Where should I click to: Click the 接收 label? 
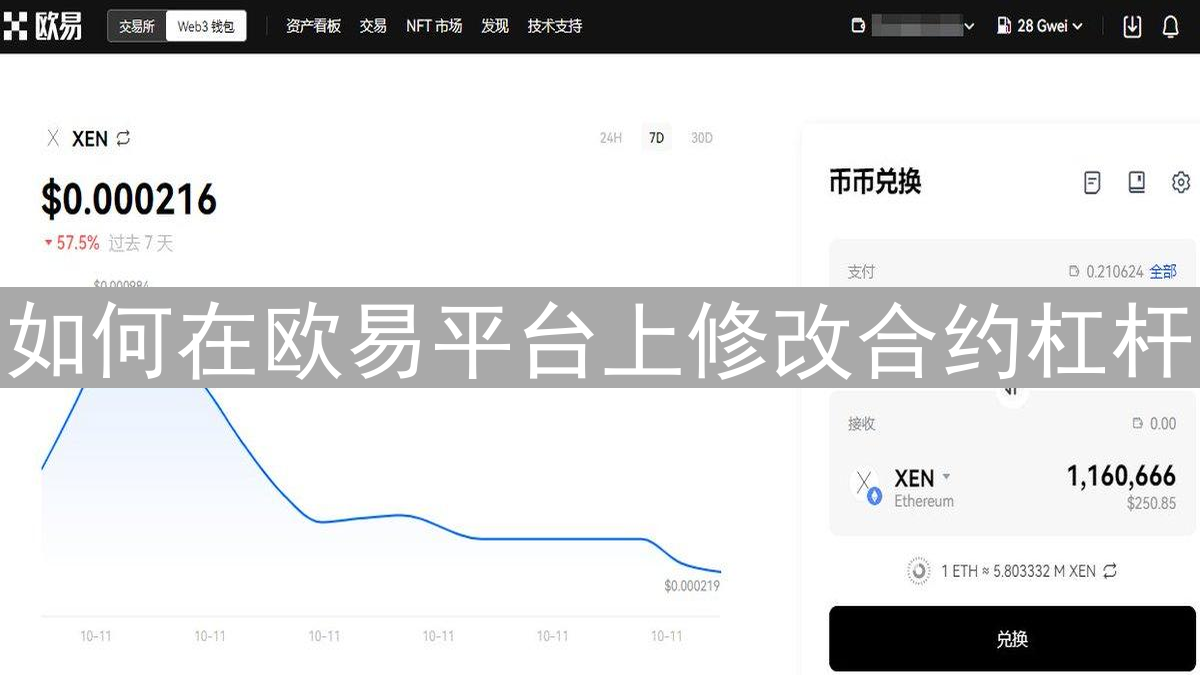pyautogui.click(x=861, y=424)
